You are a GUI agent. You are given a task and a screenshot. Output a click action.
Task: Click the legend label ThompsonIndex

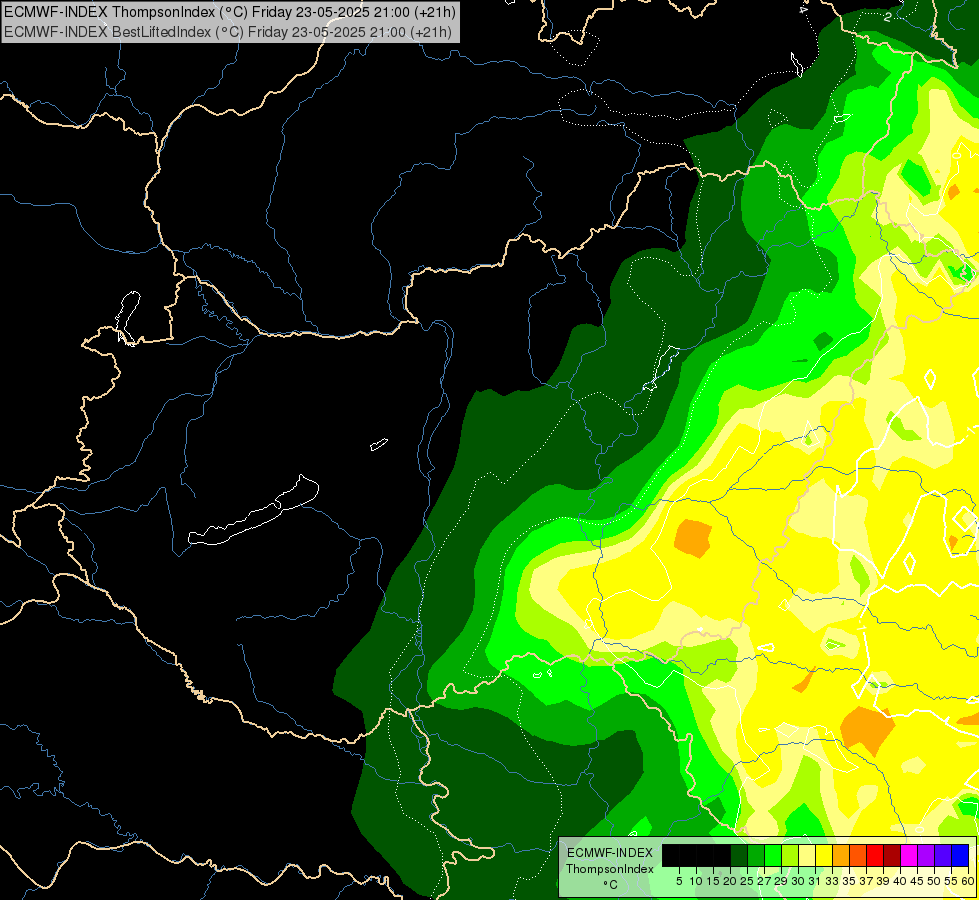(610, 869)
